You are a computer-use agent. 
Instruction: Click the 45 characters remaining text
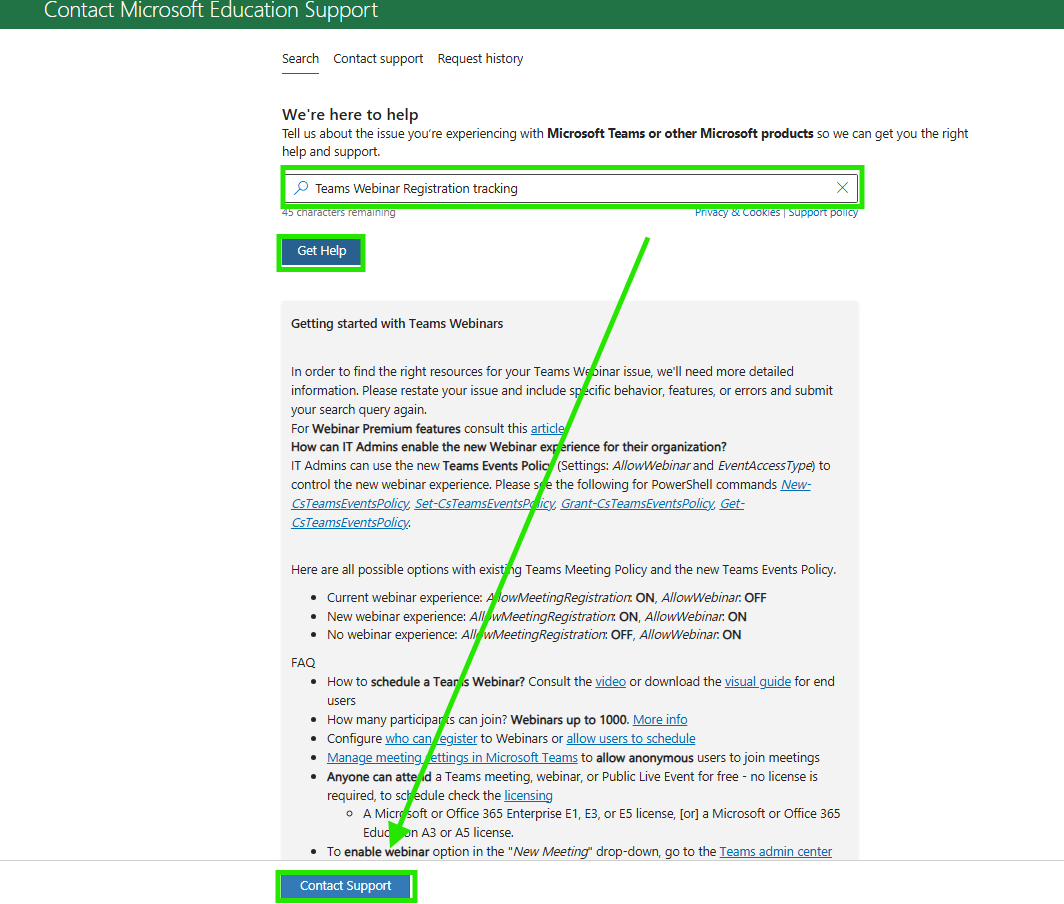click(339, 212)
